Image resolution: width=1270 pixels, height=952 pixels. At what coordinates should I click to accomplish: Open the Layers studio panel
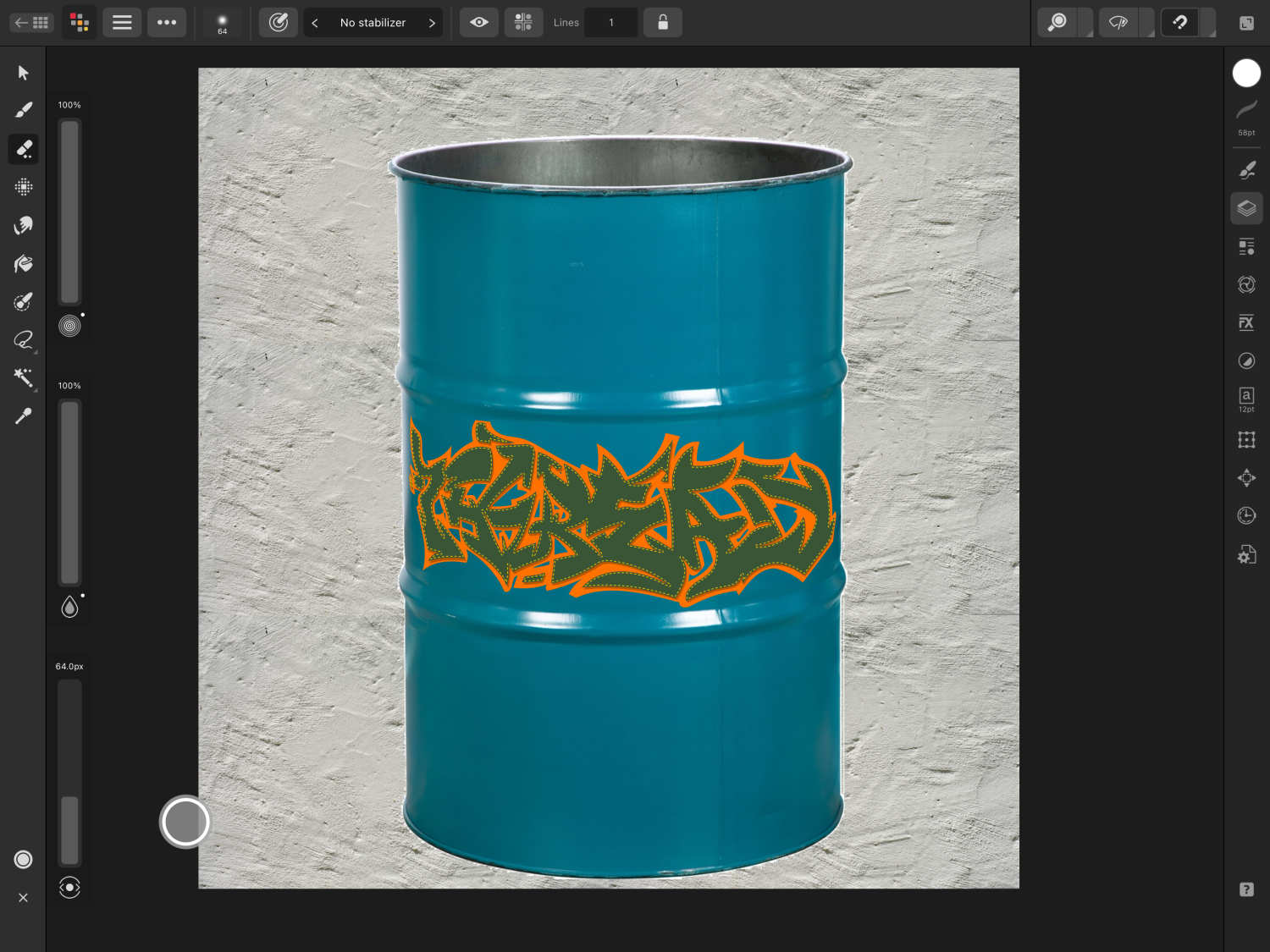tap(1246, 208)
